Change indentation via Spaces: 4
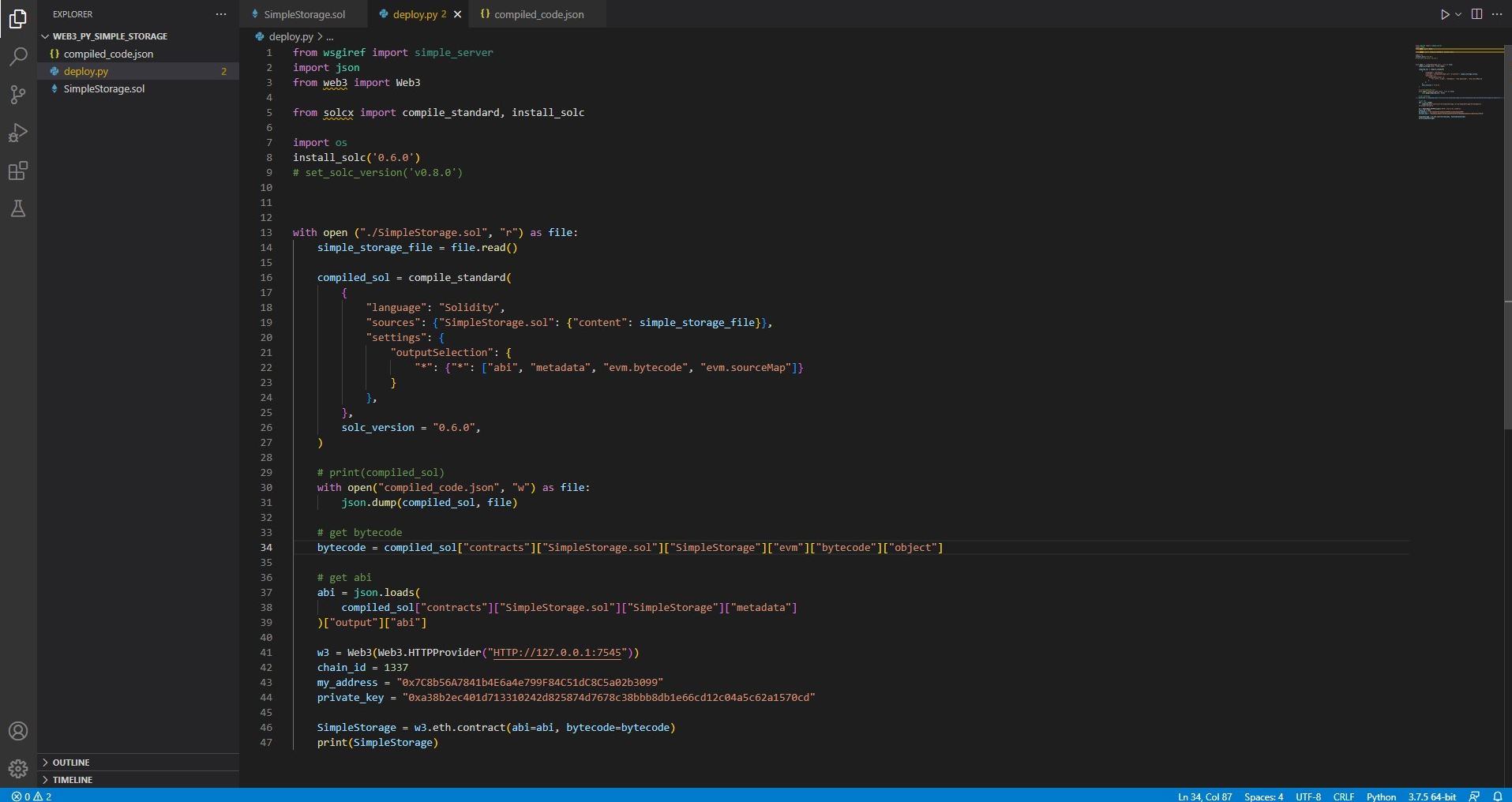Viewport: 1512px width, 802px height. coord(1263,796)
